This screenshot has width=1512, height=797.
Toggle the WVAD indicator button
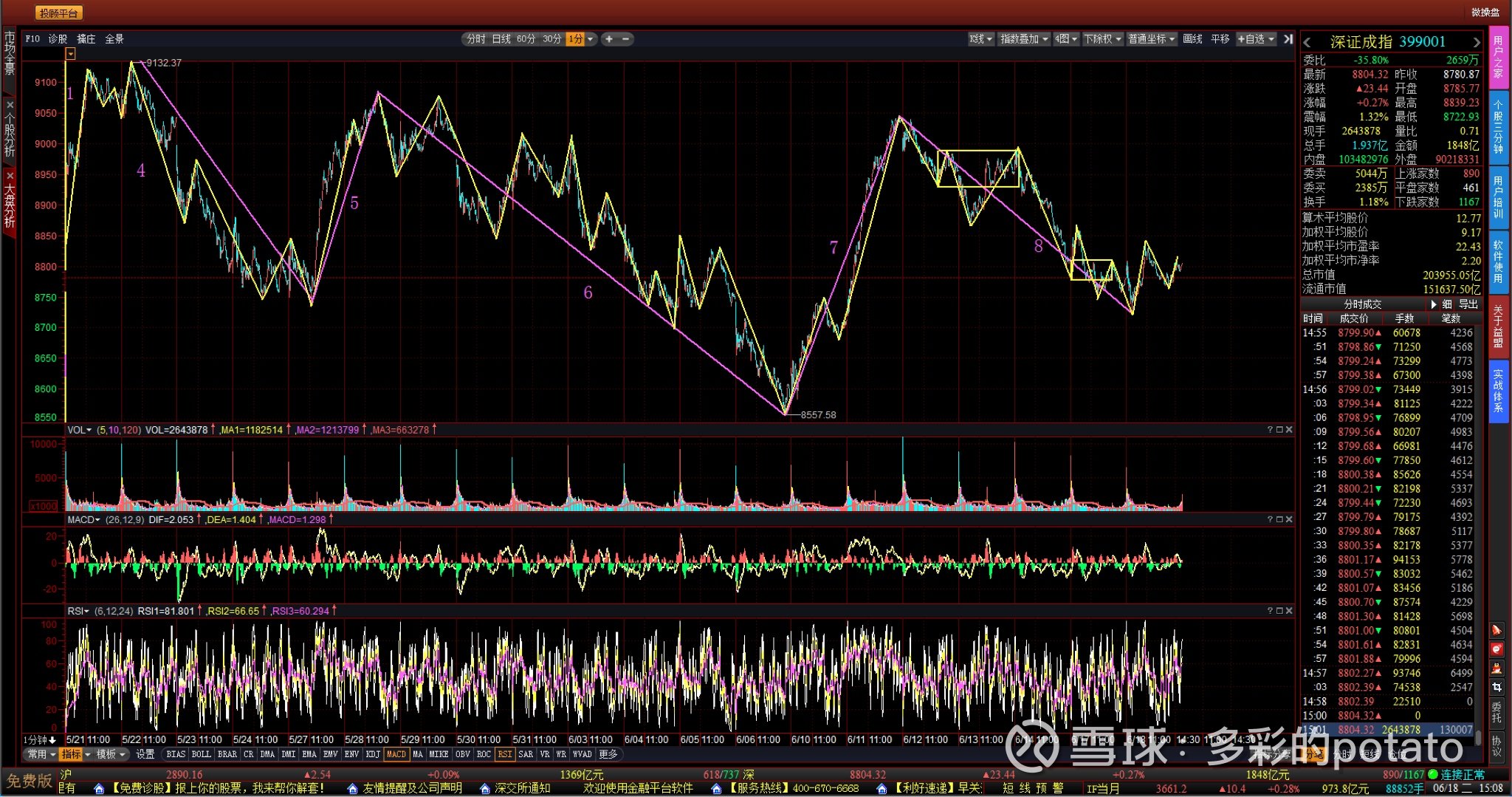click(x=583, y=754)
